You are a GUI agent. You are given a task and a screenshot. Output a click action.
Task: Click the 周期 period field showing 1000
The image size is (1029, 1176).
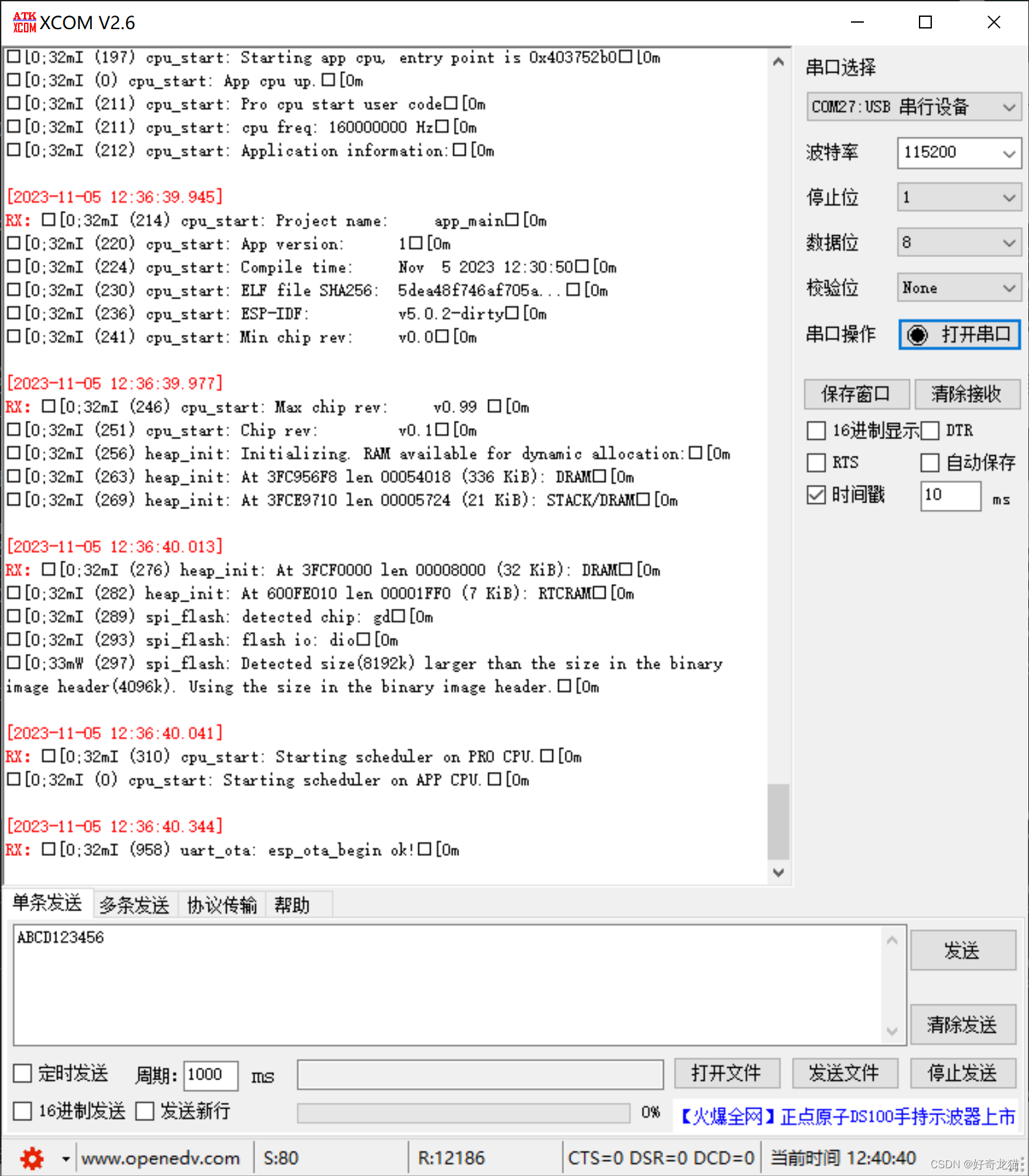pyautogui.click(x=210, y=1075)
